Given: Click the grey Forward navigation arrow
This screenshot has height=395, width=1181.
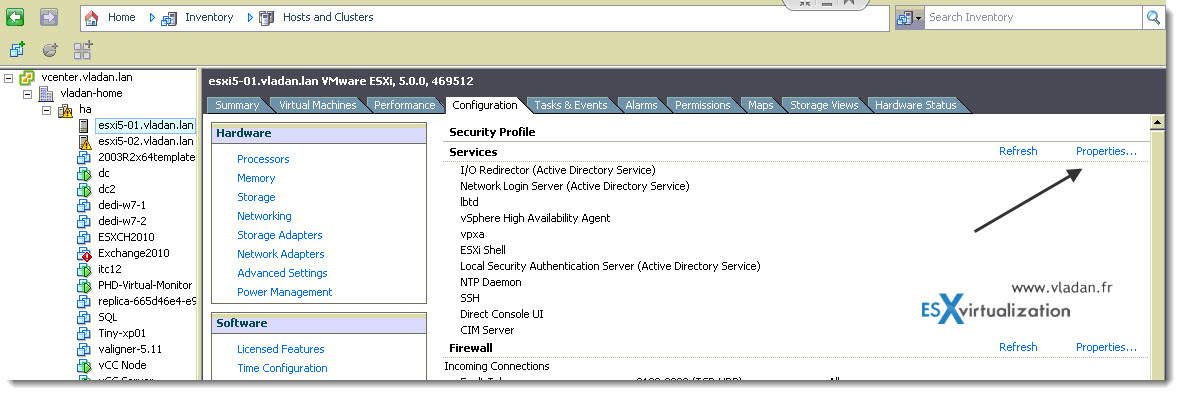Looking at the screenshot, I should [x=49, y=17].
